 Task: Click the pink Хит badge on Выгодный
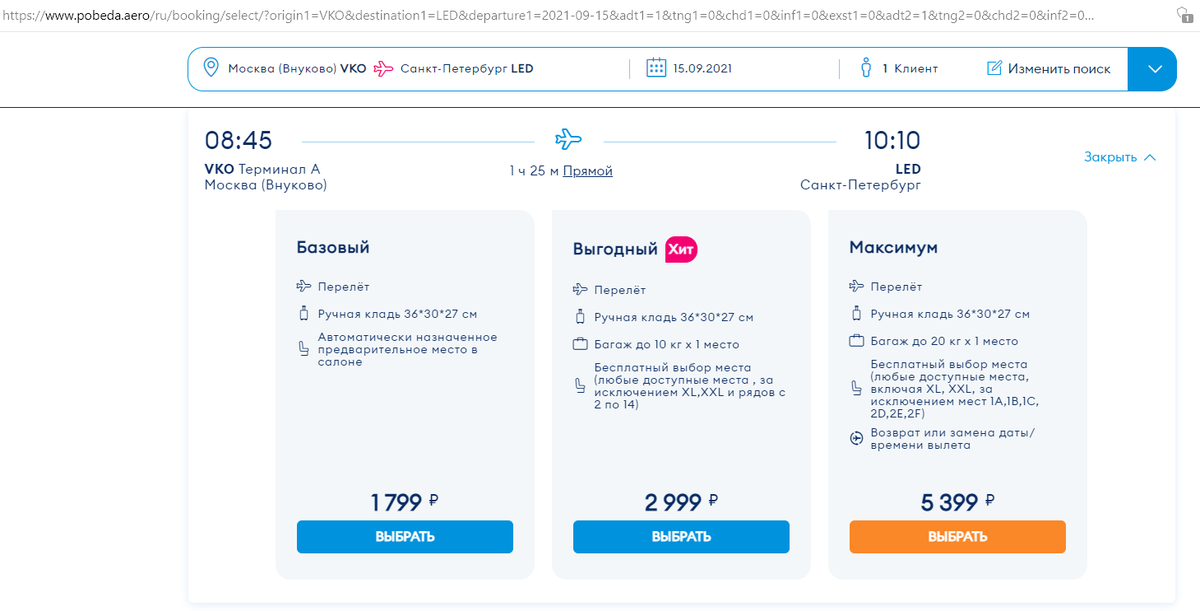(681, 249)
